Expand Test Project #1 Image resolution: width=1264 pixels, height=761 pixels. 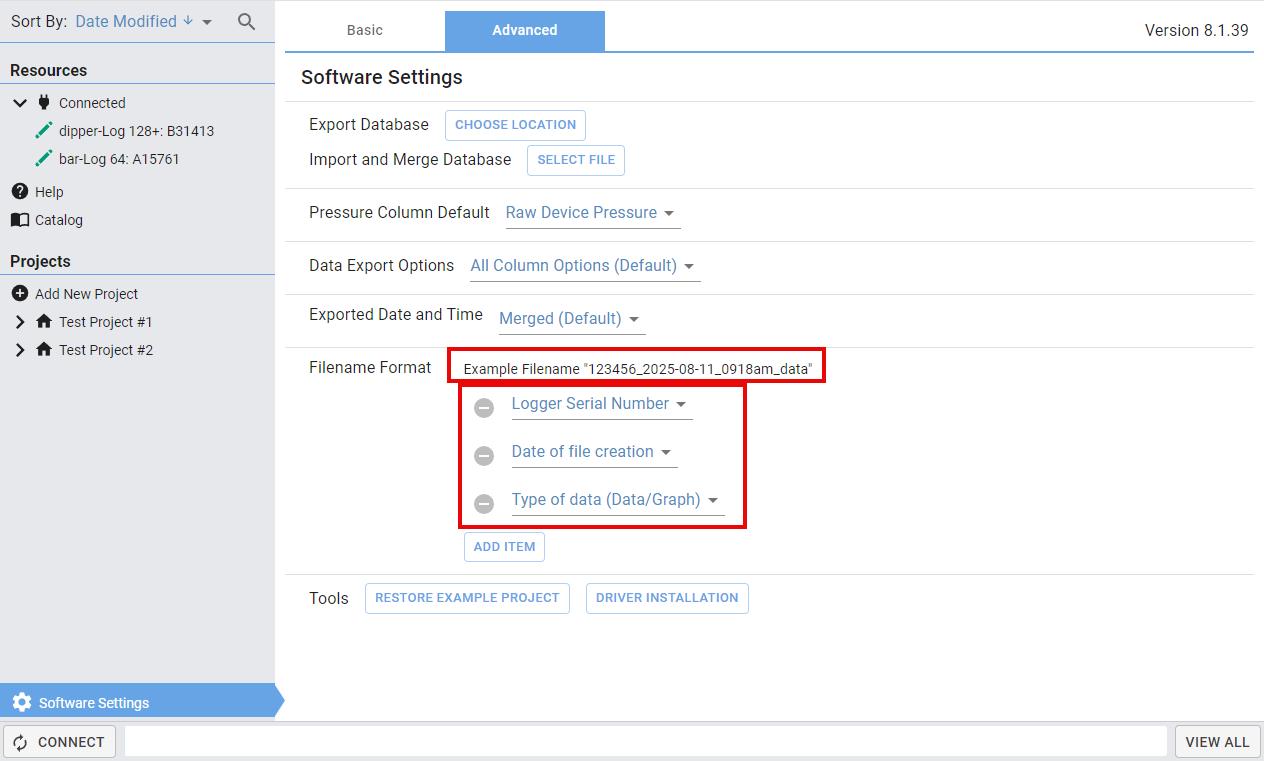(x=20, y=322)
